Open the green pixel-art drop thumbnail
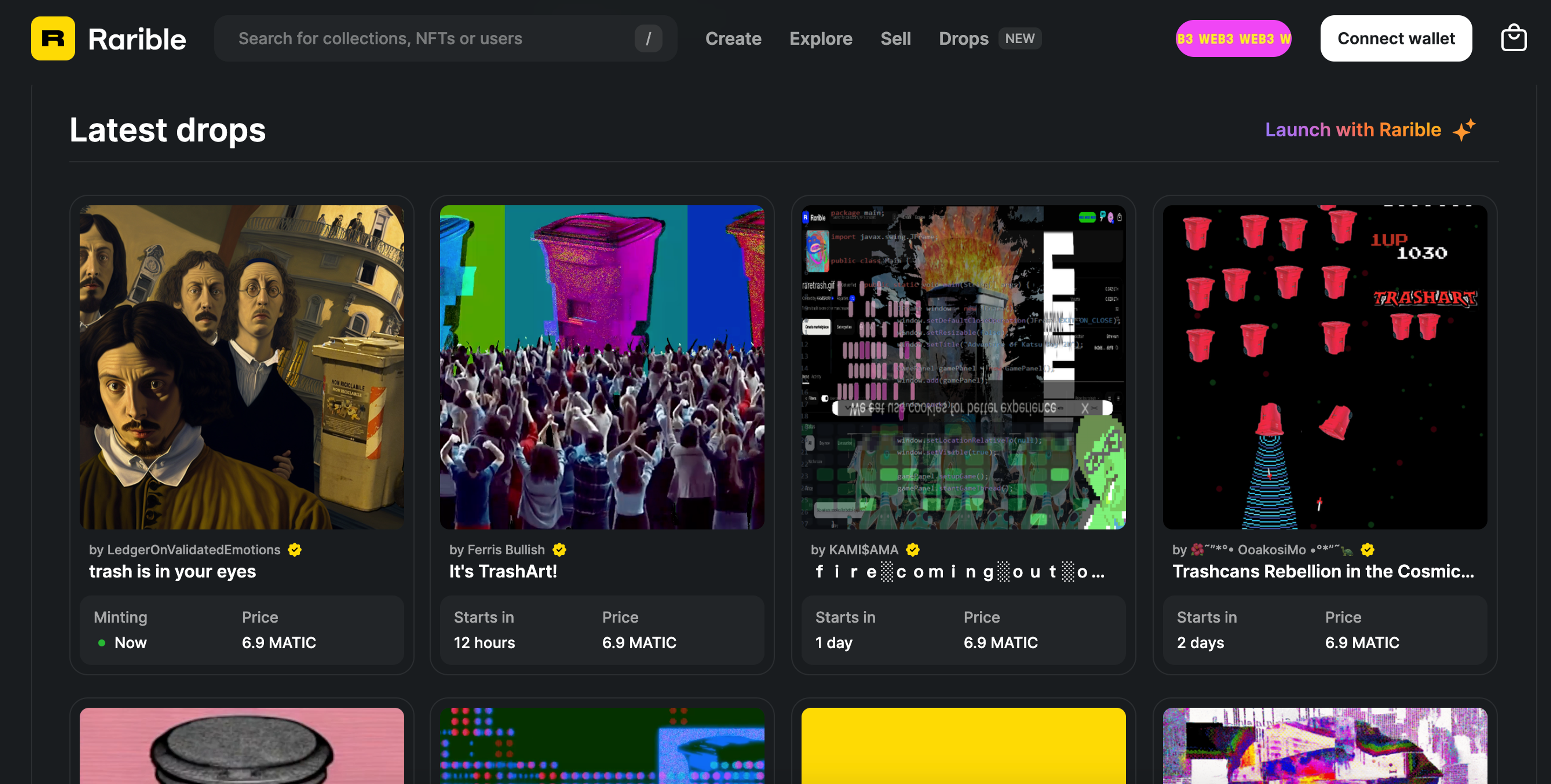 (602, 746)
